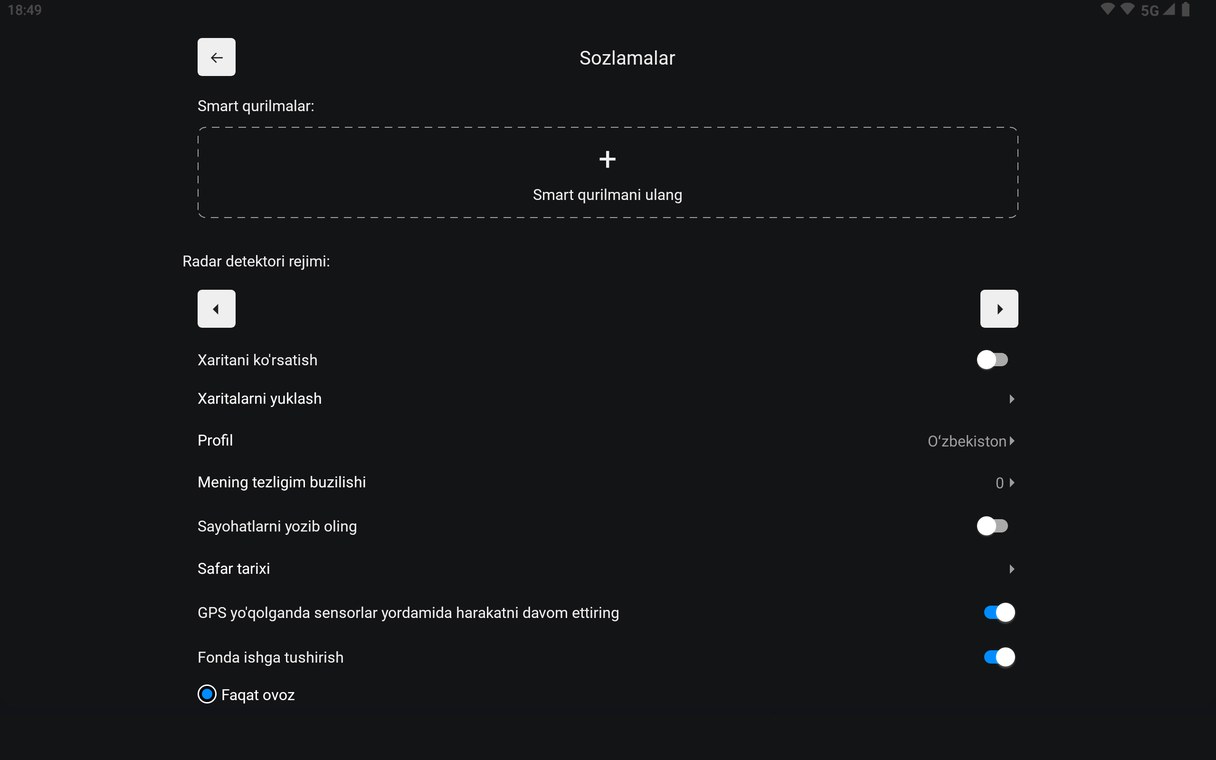Viewport: 1216px width, 760px height.
Task: Open the Profil settings row
Action: [x=607, y=441]
